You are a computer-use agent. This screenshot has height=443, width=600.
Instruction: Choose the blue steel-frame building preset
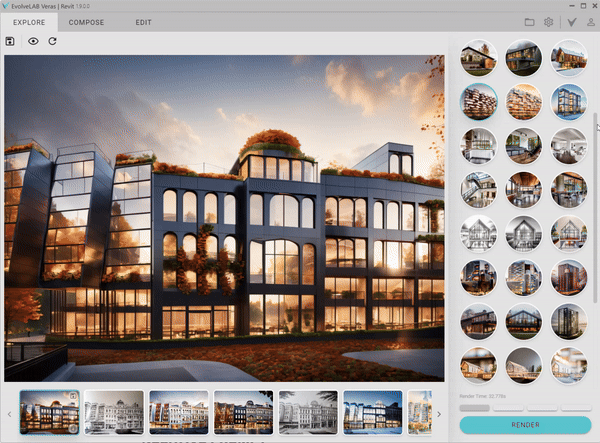(x=569, y=102)
